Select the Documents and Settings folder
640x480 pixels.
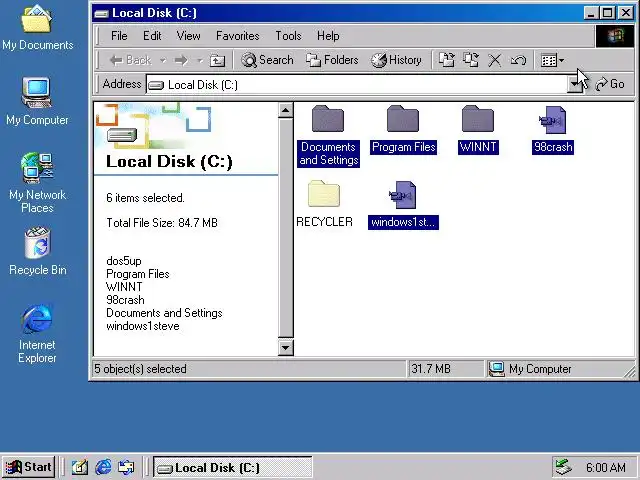[328, 136]
